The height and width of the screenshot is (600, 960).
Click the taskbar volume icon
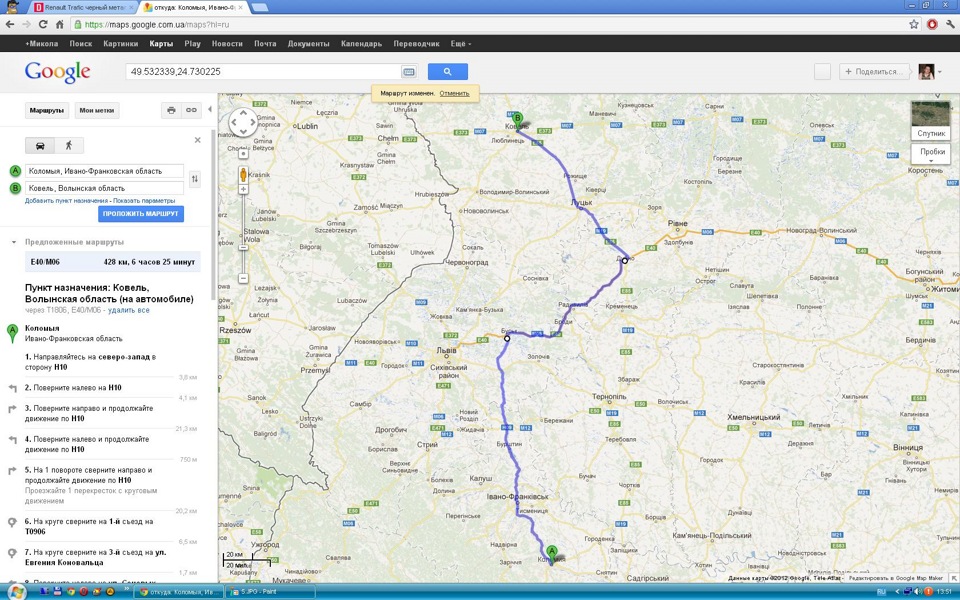coord(917,592)
